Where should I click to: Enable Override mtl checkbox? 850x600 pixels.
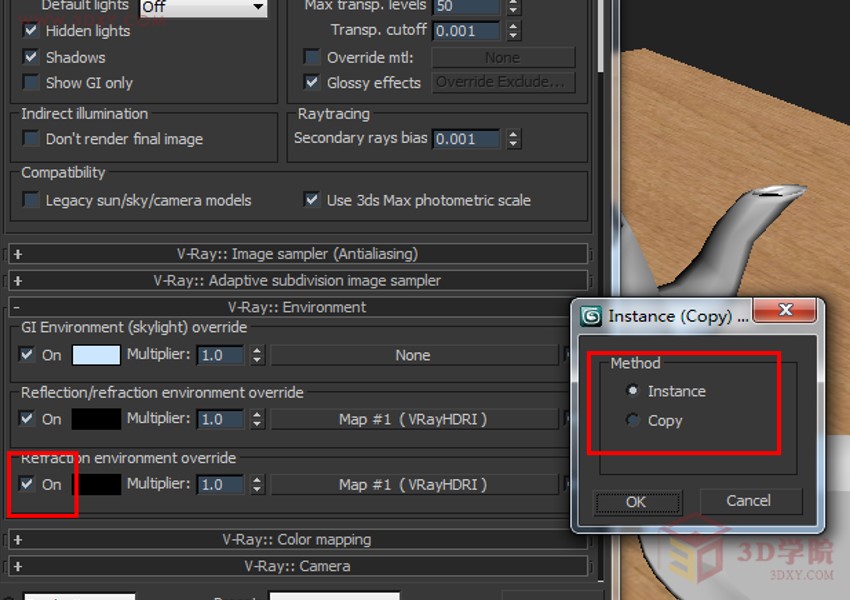tap(312, 56)
